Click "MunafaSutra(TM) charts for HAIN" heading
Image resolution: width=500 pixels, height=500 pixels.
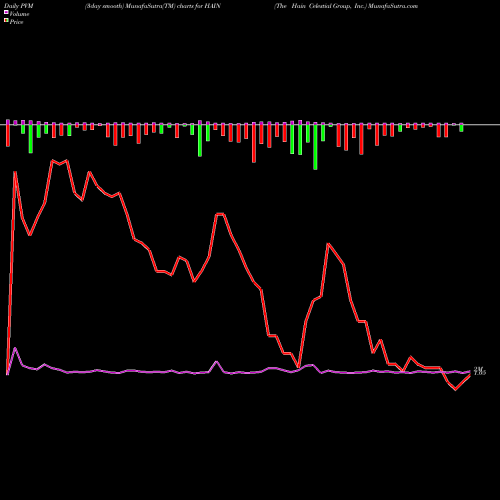click(173, 6)
